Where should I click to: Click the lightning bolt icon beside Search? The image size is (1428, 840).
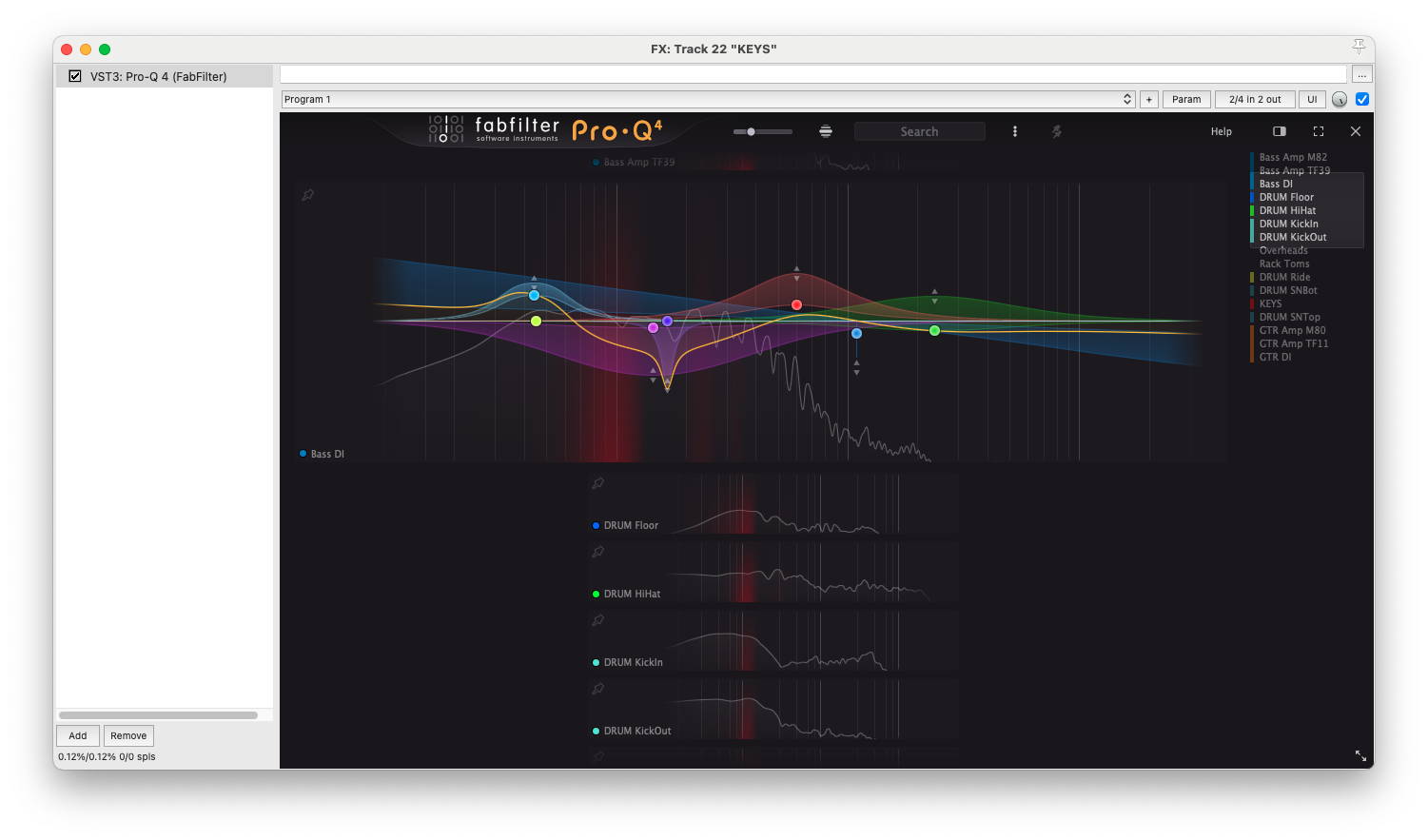[1056, 131]
